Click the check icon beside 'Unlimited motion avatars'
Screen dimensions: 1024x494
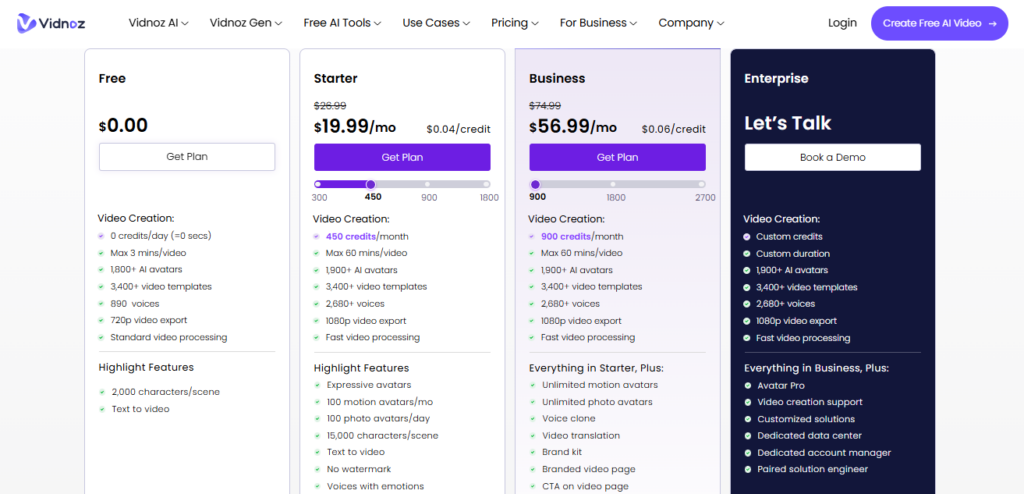[533, 386]
